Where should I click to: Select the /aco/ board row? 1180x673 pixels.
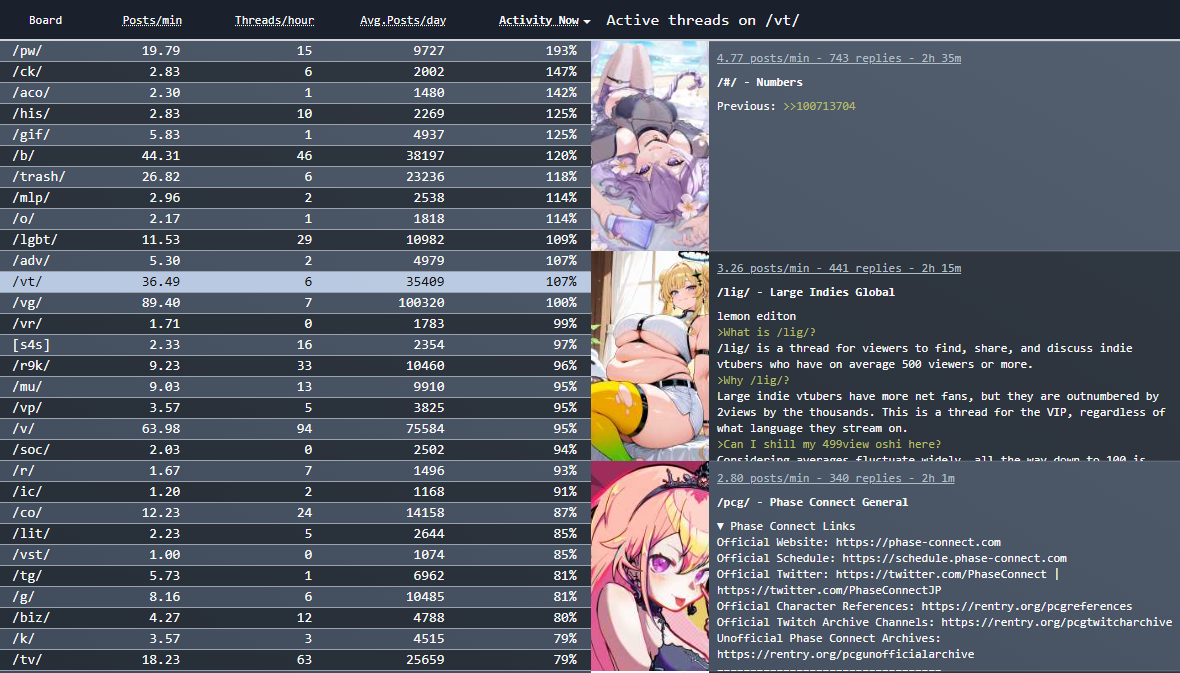[x=295, y=93]
